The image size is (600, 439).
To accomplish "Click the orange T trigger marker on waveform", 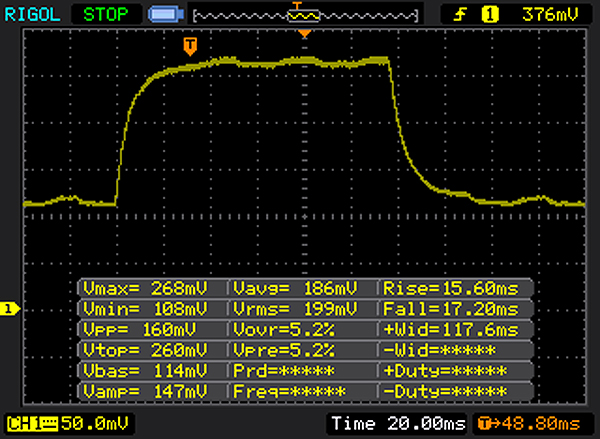I will point(190,46).
